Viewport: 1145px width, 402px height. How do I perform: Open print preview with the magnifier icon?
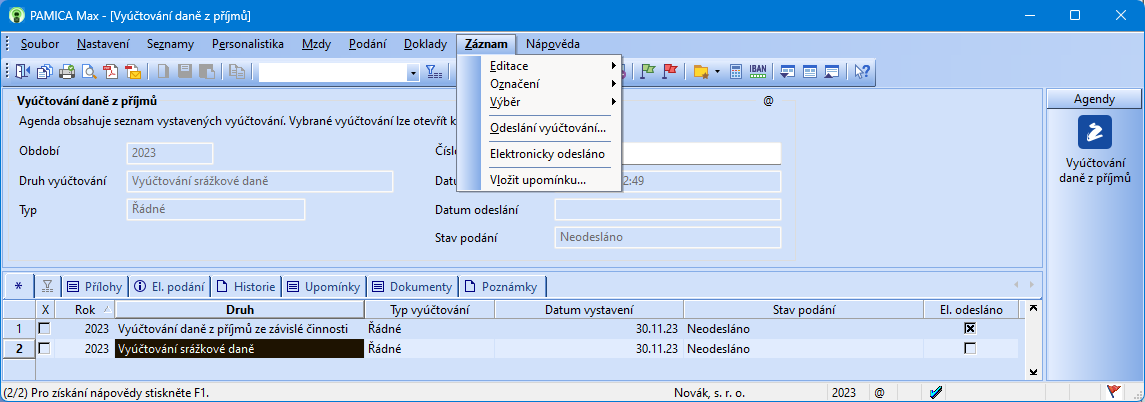[x=88, y=71]
